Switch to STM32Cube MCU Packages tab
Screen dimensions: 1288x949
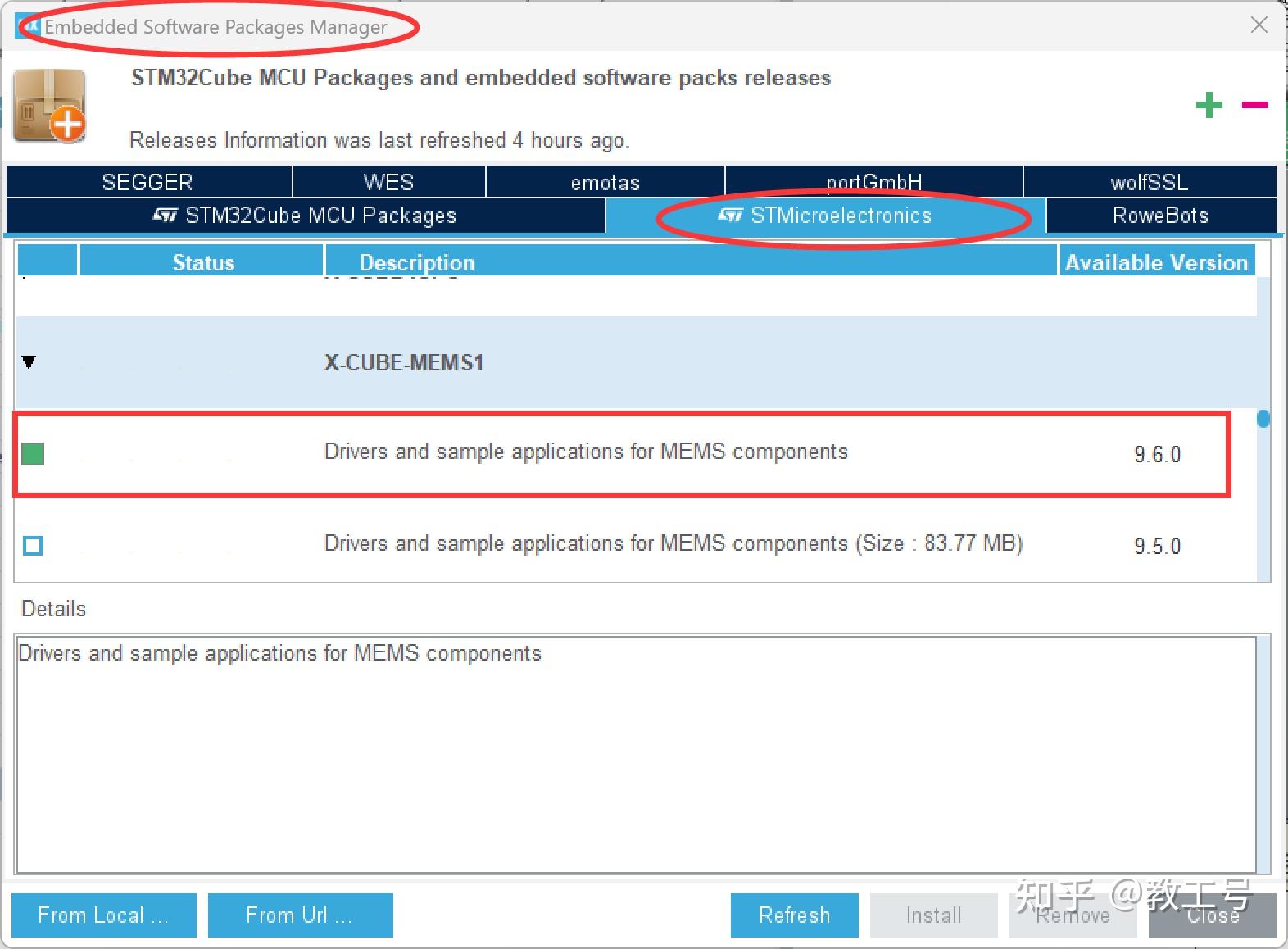306,216
